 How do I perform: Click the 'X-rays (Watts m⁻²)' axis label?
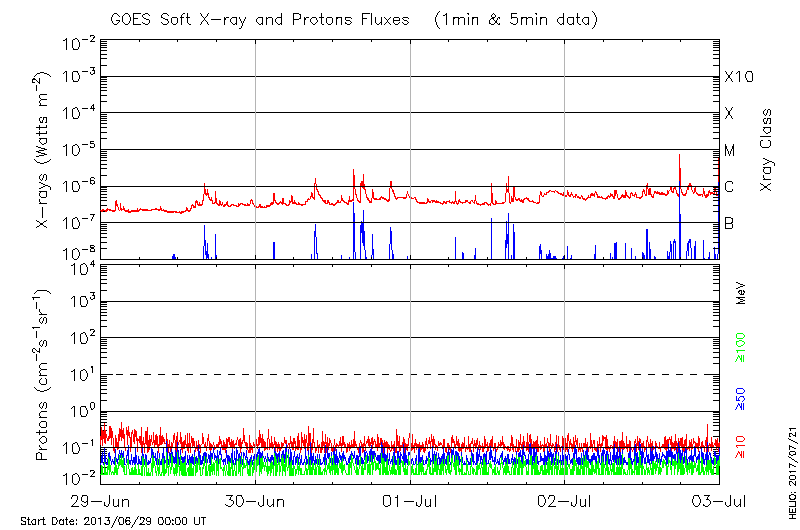tap(44, 148)
